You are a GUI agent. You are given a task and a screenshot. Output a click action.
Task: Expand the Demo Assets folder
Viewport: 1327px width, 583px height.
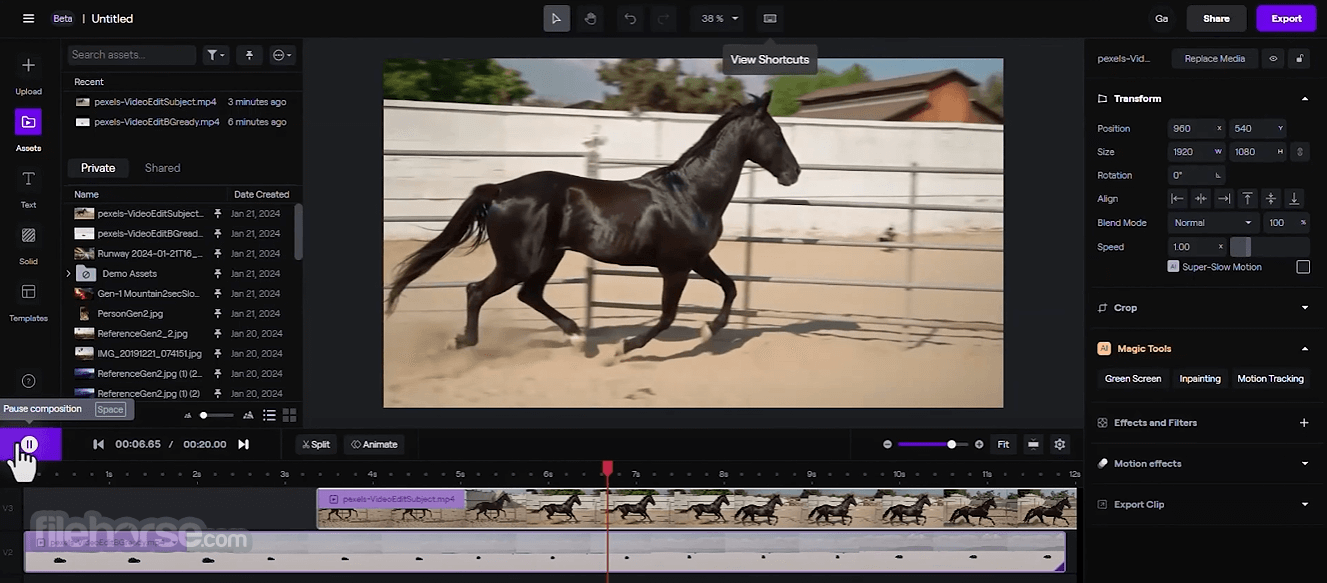click(68, 273)
